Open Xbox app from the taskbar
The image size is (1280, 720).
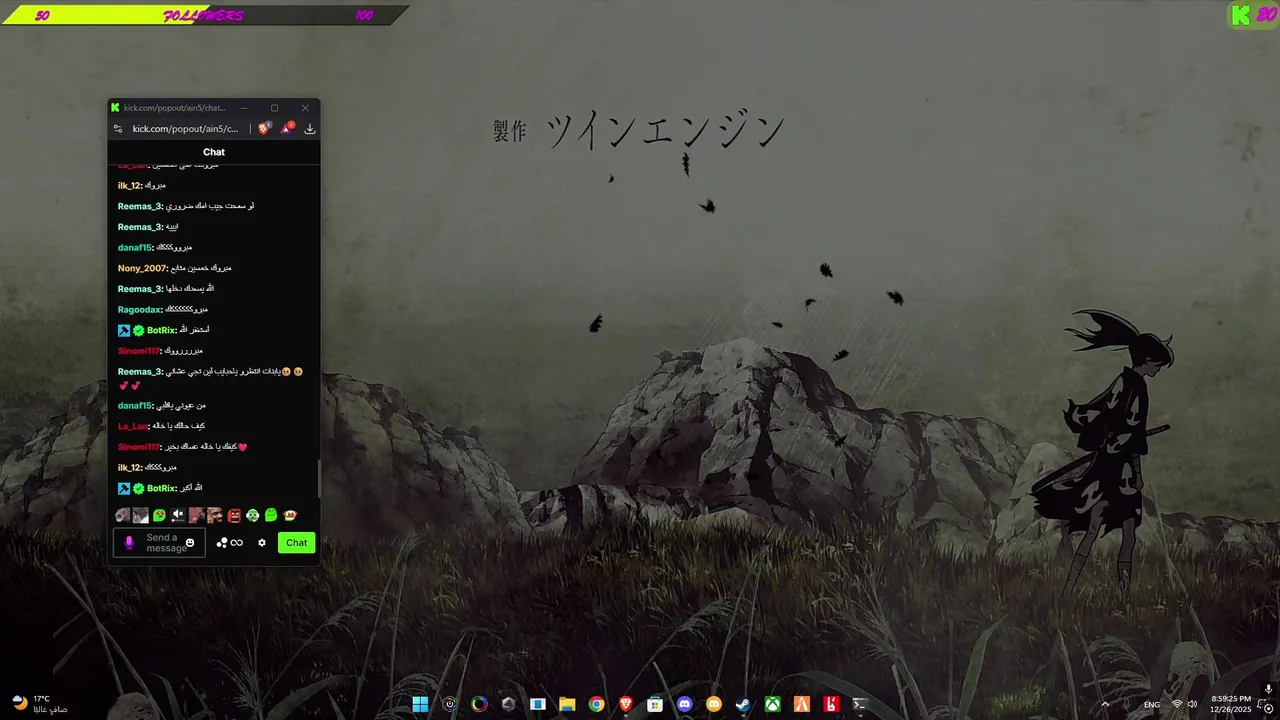tap(773, 704)
